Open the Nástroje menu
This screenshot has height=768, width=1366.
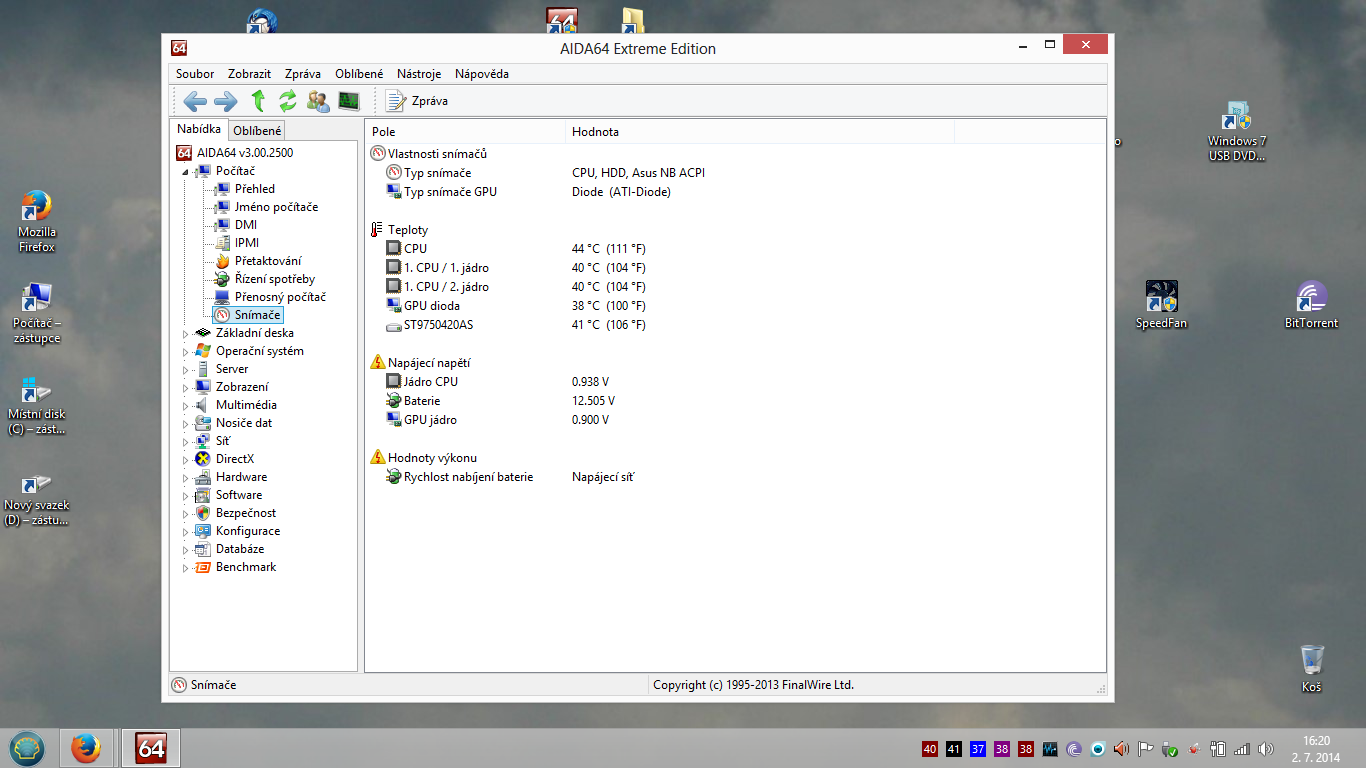point(418,74)
